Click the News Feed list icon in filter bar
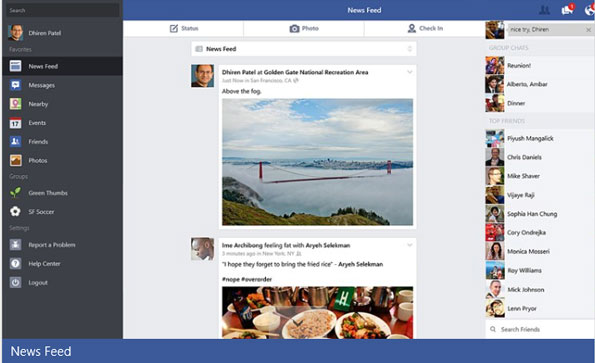Image resolution: width=595 pixels, height=363 pixels. point(199,49)
